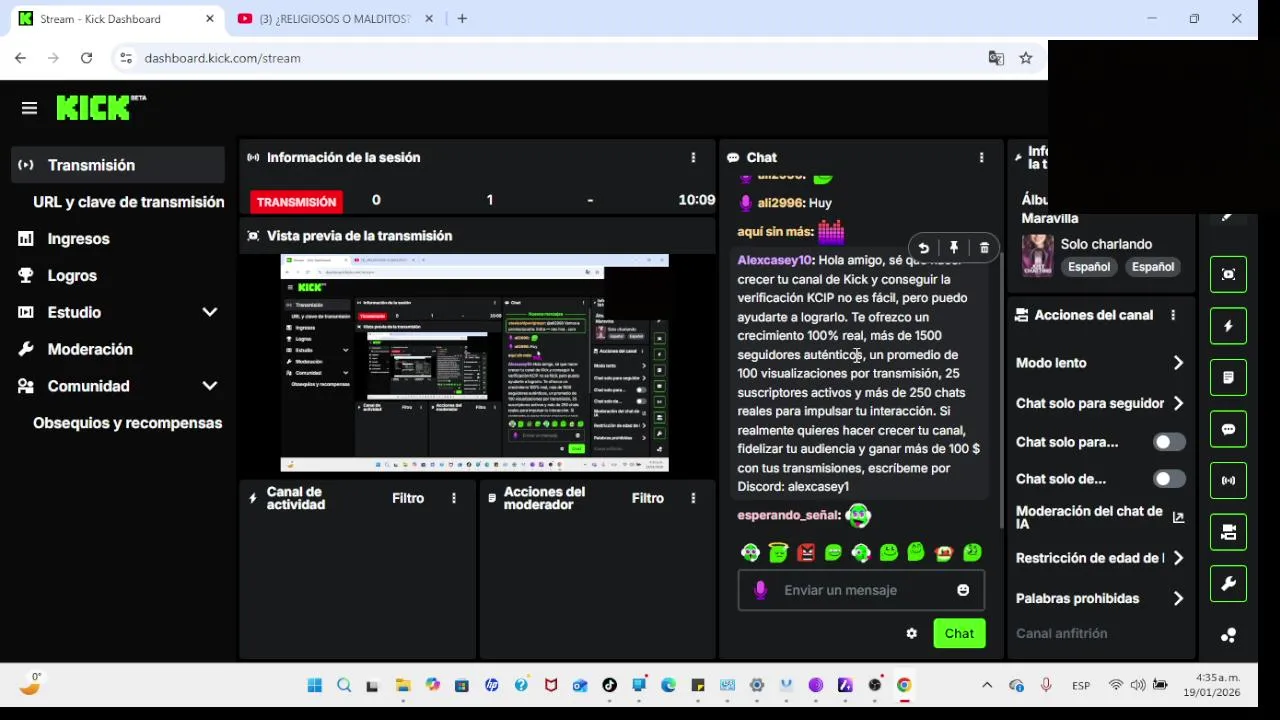The width and height of the screenshot is (1280, 720).
Task: Open Acciones del canal three-dot menu
Action: (1173, 315)
